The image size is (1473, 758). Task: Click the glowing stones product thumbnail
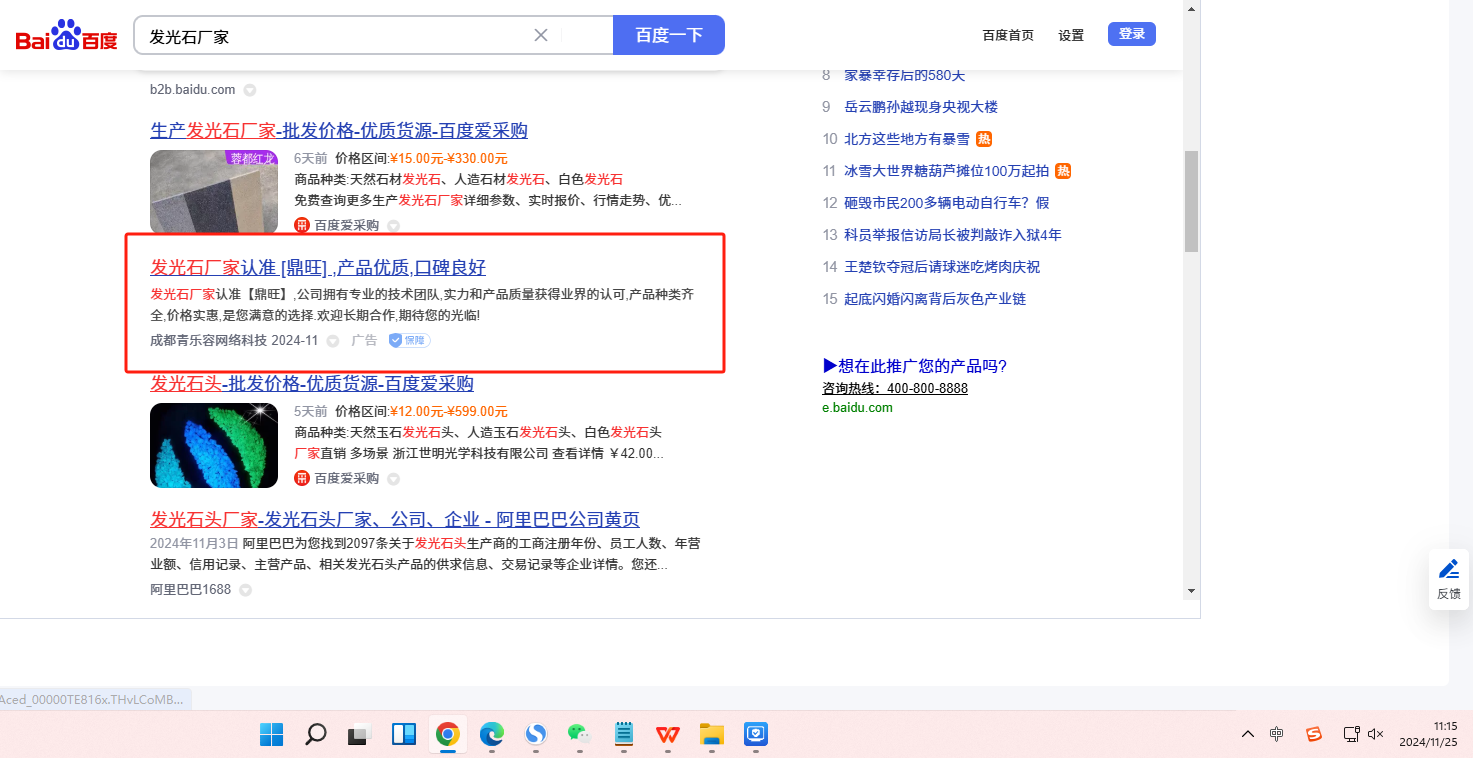tap(214, 445)
